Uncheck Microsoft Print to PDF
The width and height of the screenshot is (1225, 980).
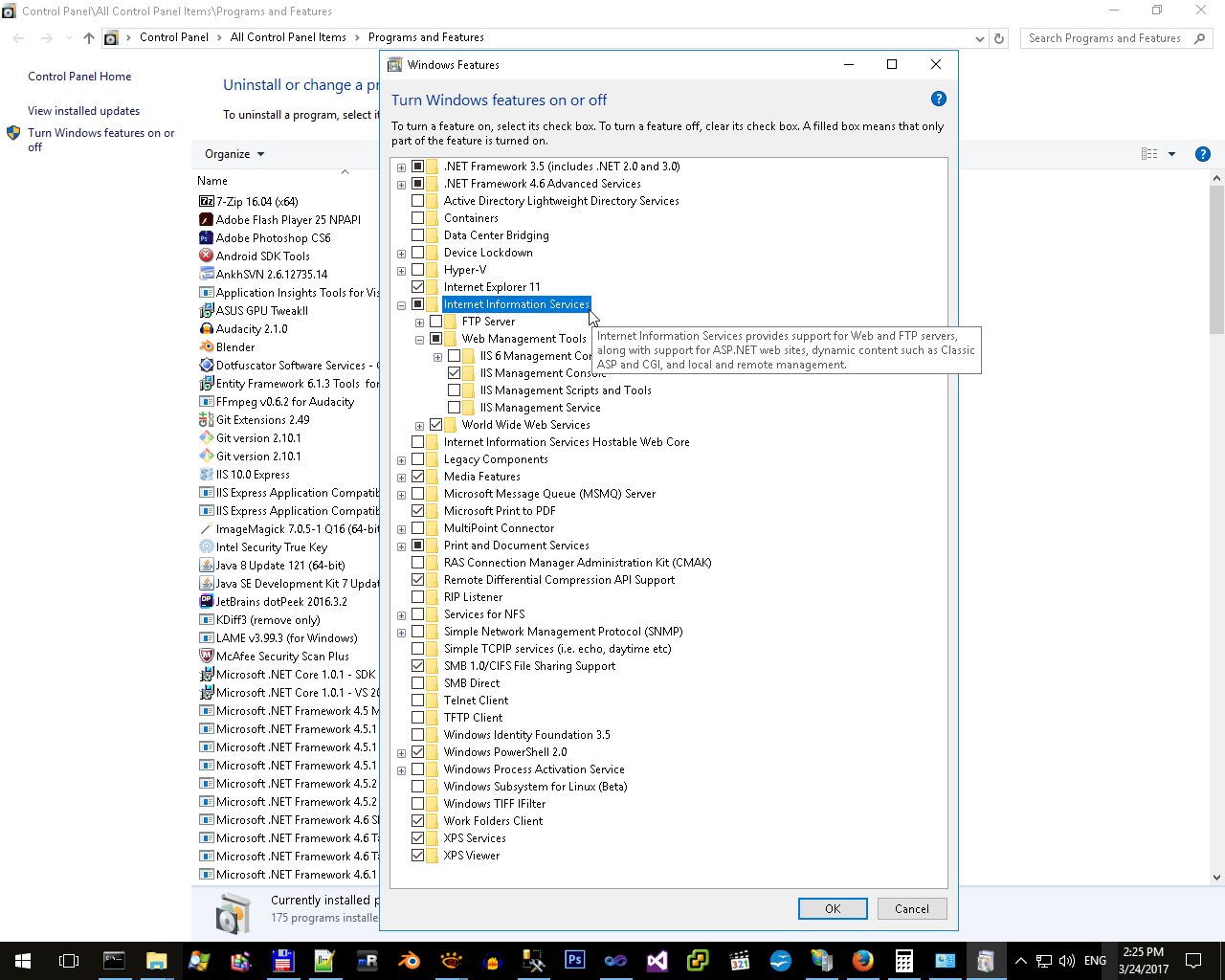point(418,511)
